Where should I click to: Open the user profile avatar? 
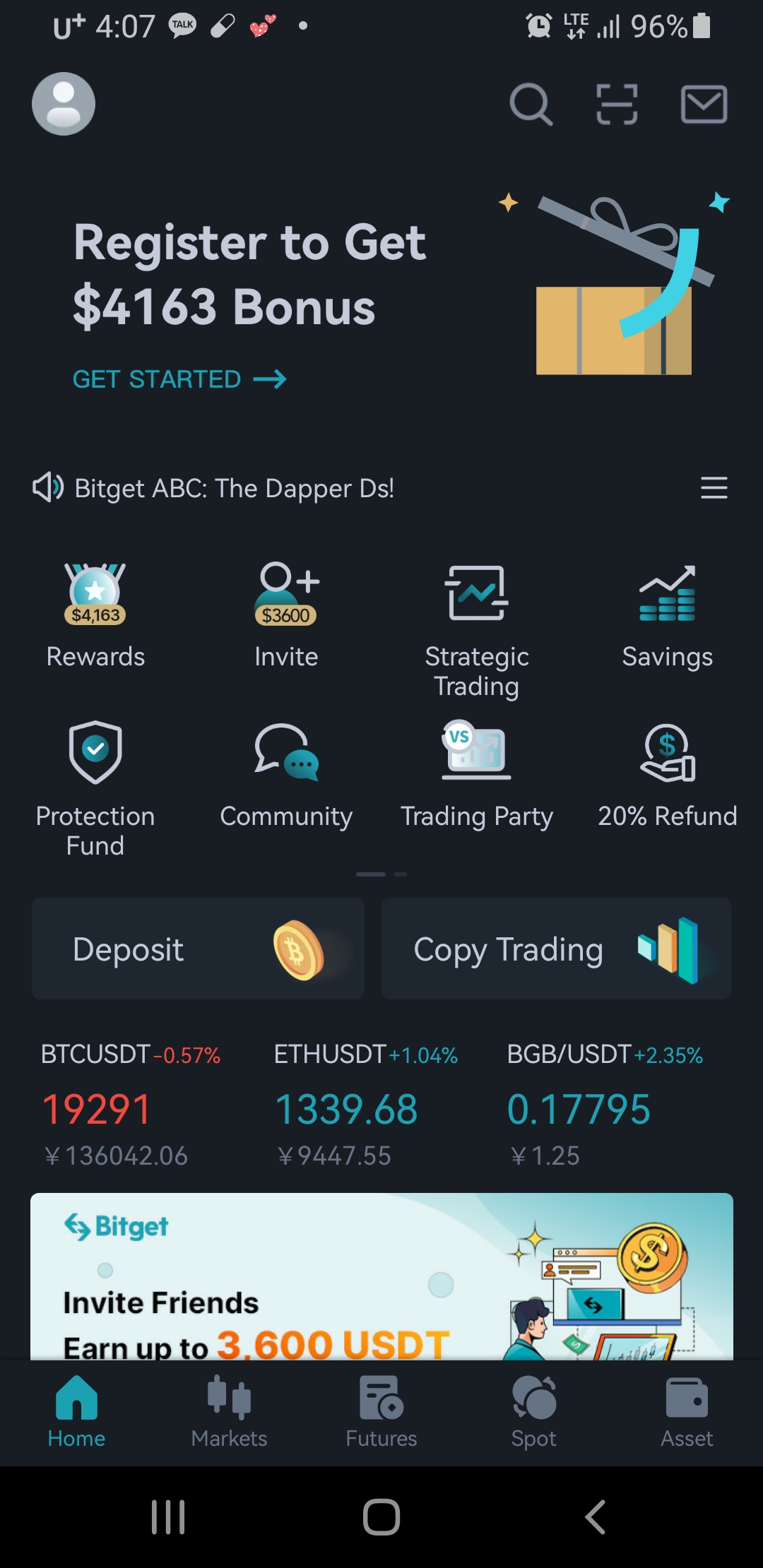pyautogui.click(x=64, y=104)
